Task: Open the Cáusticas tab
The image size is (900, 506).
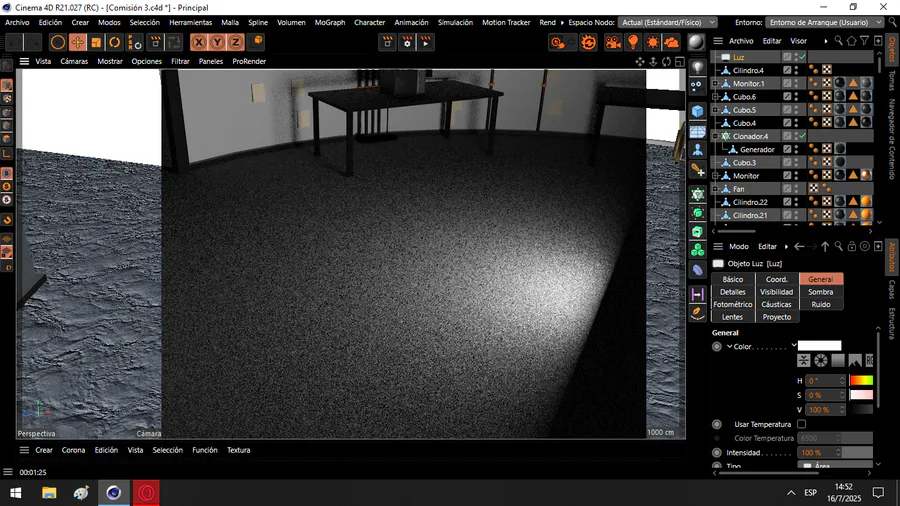Action: point(776,305)
